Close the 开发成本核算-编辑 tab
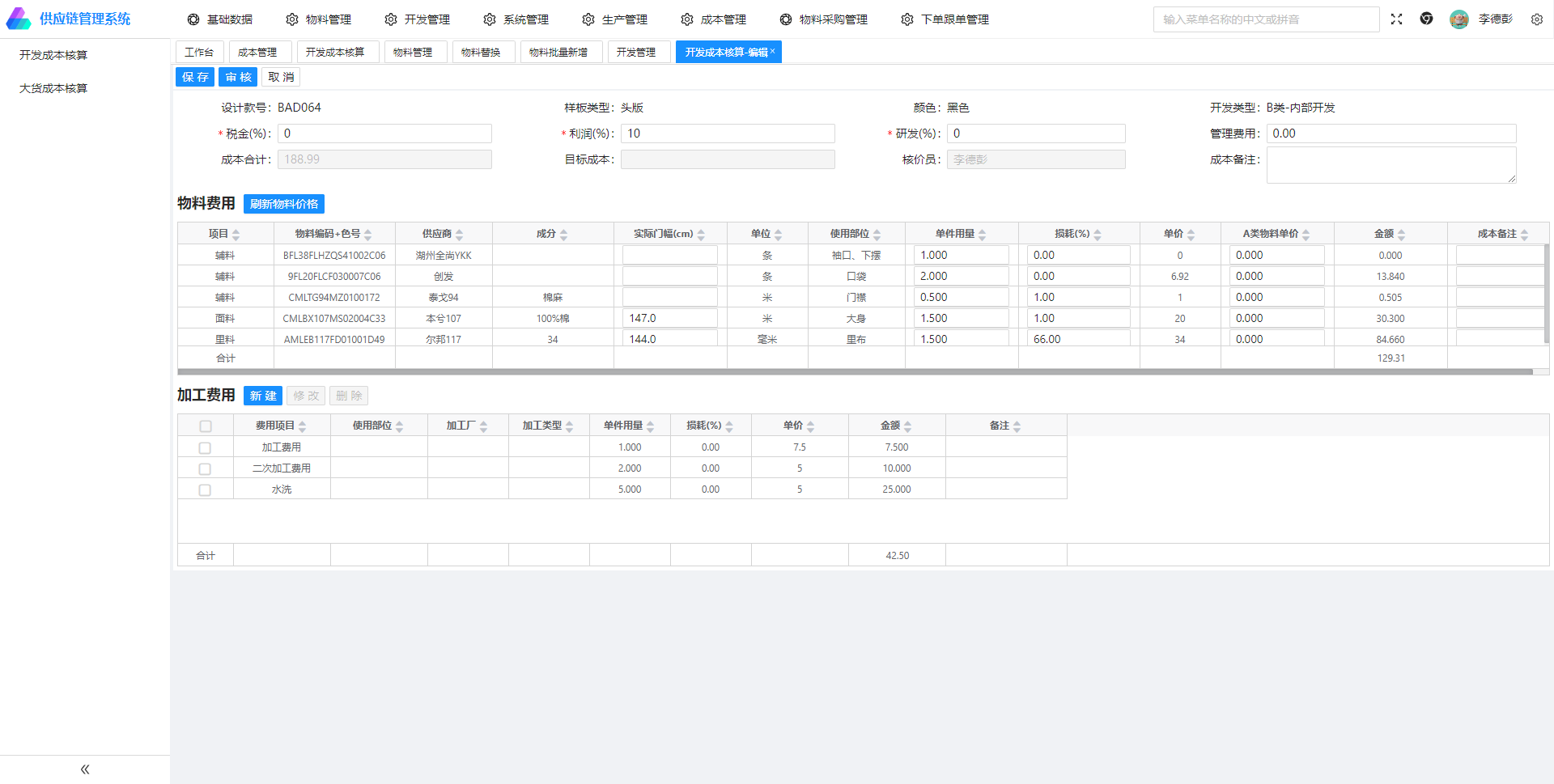This screenshot has height=784, width=1554. (773, 51)
